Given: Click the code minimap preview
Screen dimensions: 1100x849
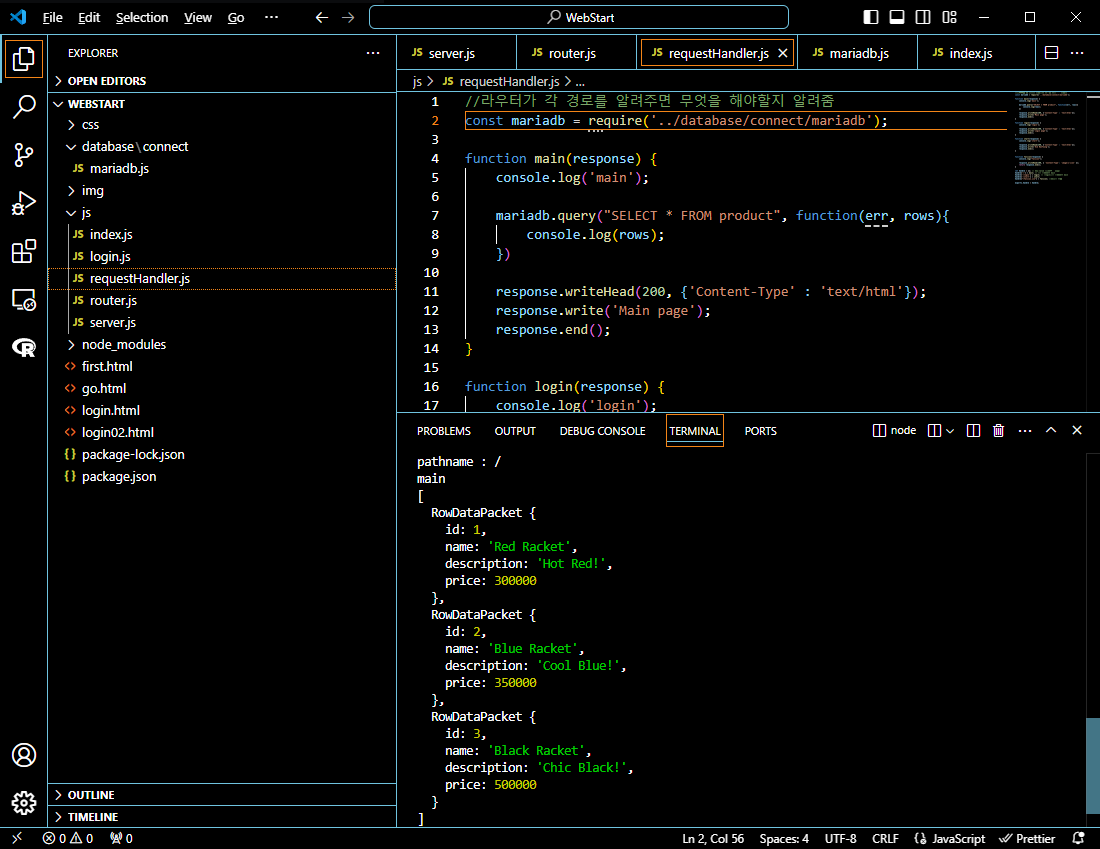Looking at the screenshot, I should click(1048, 138).
